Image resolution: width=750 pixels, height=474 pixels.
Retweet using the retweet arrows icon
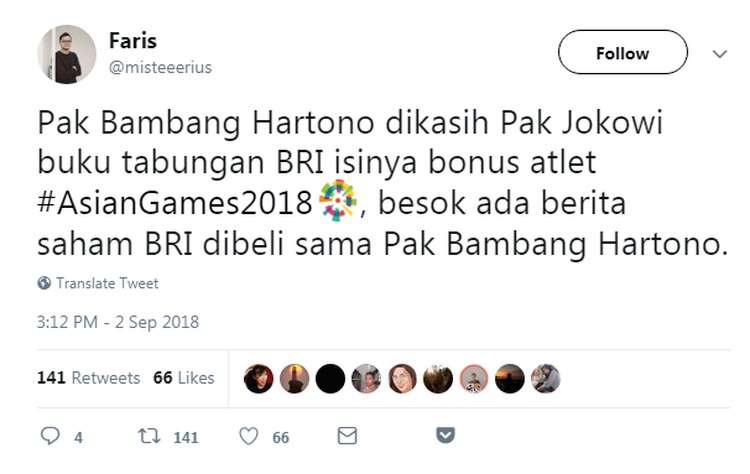(x=149, y=436)
